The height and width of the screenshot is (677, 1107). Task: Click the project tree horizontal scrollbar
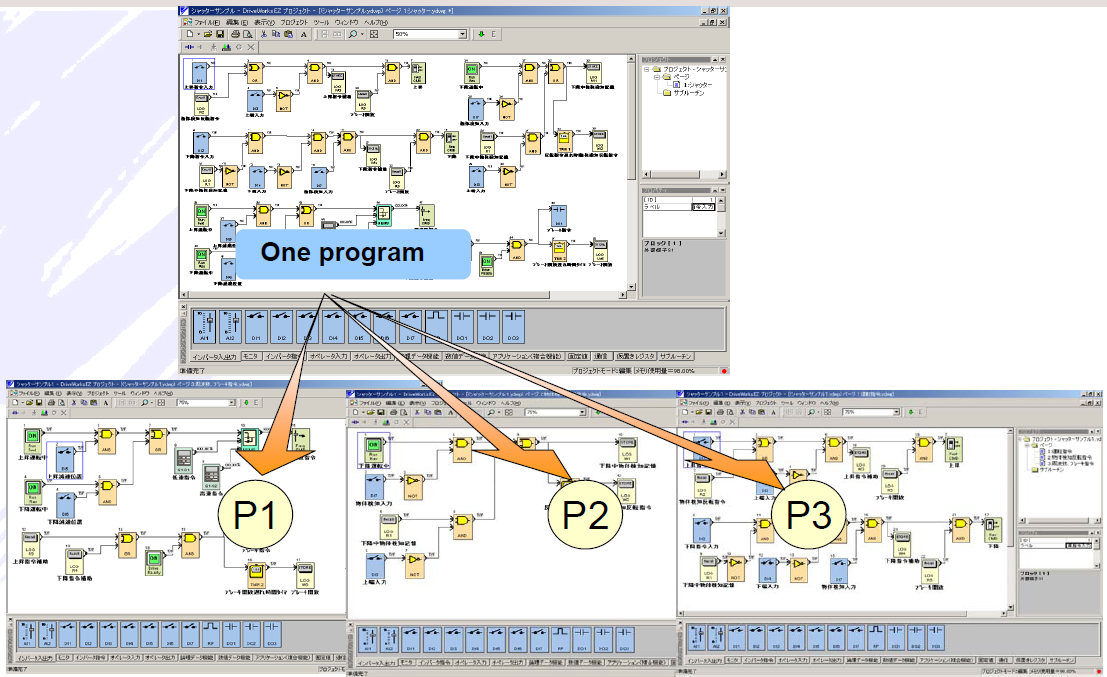click(x=683, y=174)
